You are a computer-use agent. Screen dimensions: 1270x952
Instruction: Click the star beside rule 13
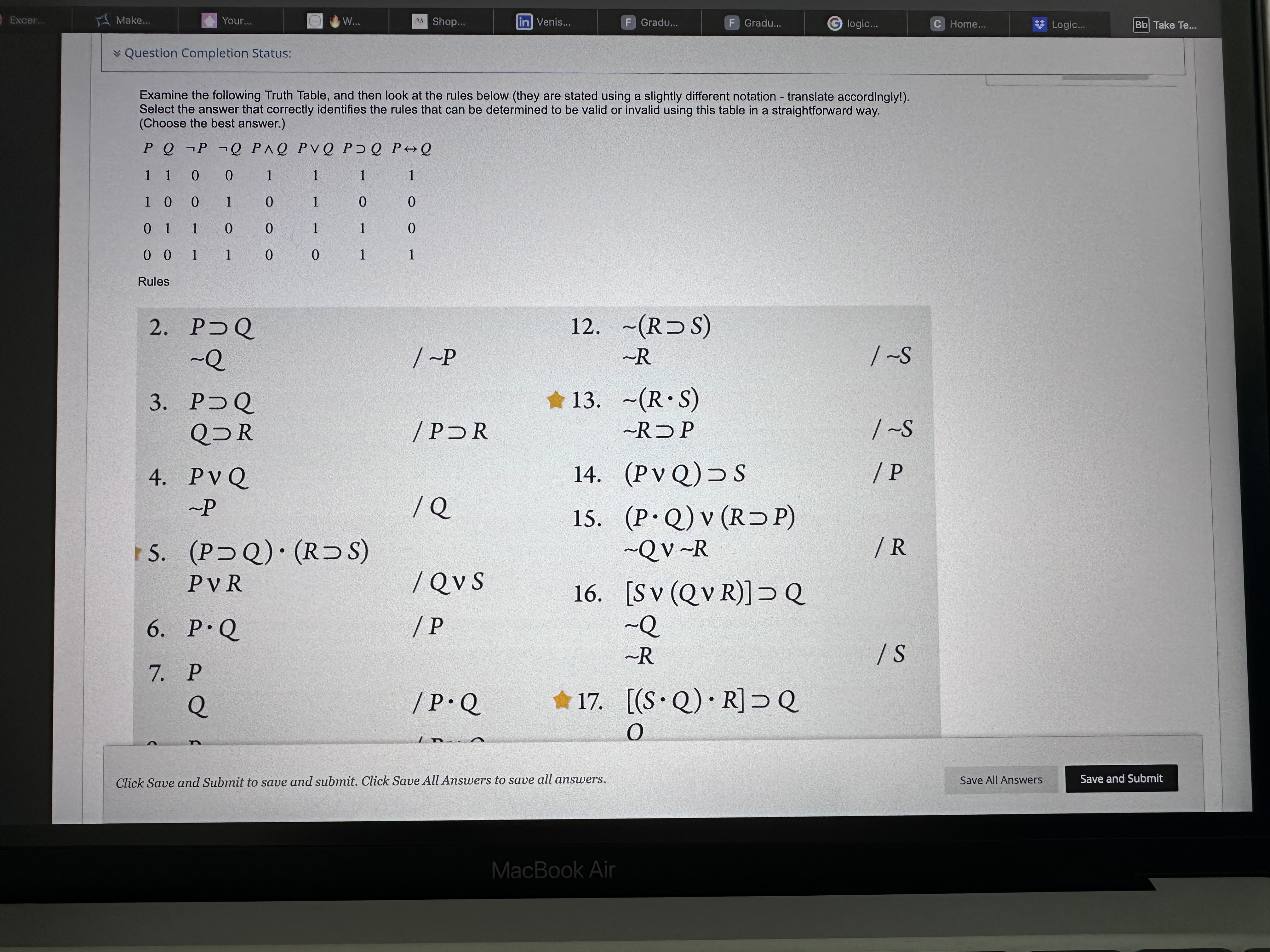click(x=556, y=400)
